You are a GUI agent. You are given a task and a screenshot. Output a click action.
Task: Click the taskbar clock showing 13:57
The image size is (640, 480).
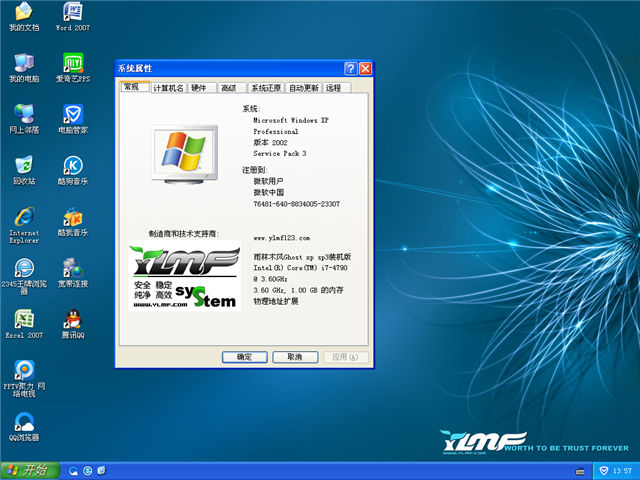pyautogui.click(x=622, y=471)
